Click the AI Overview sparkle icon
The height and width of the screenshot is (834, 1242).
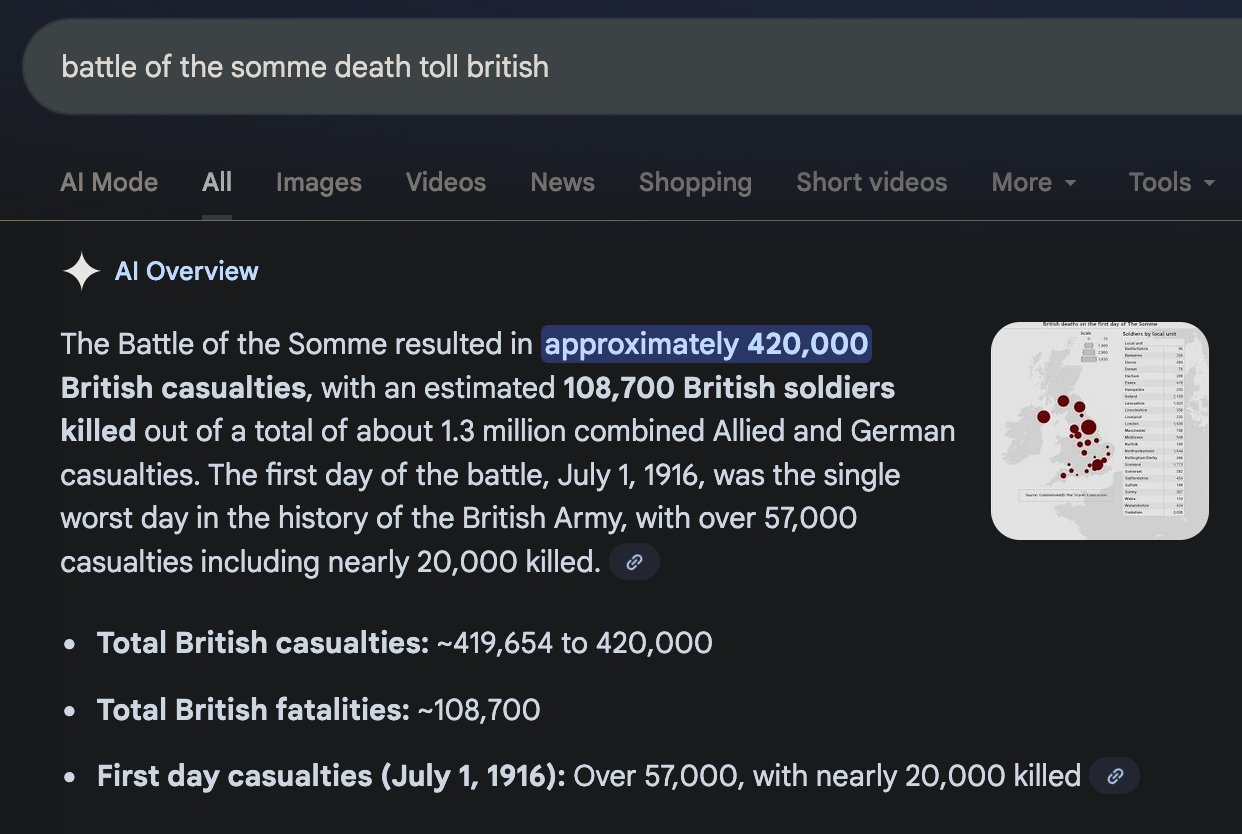[81, 271]
